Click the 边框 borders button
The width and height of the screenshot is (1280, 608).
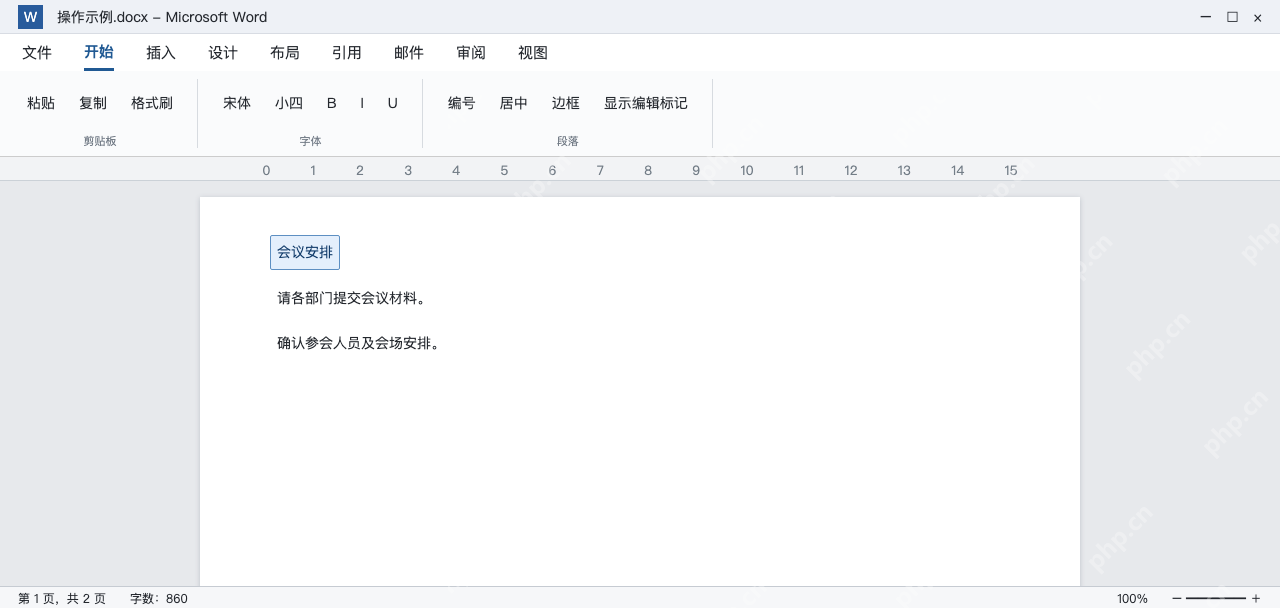pyautogui.click(x=566, y=103)
